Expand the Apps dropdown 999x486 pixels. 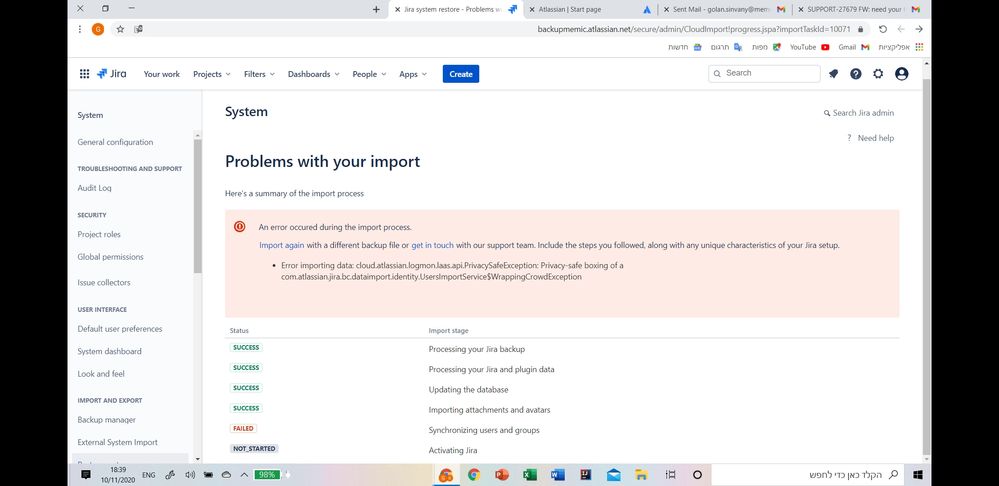[x=413, y=74]
